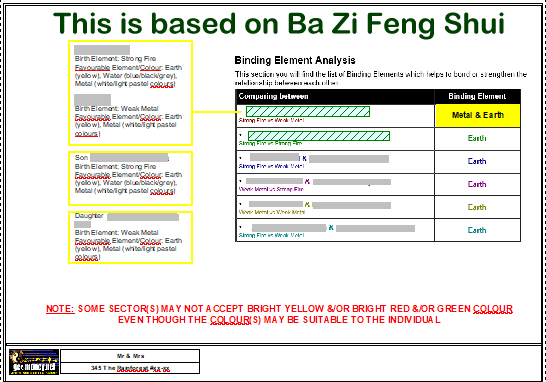546x382 pixels.
Task: Select the yellow Metal & Earth cell
Action: (477, 115)
